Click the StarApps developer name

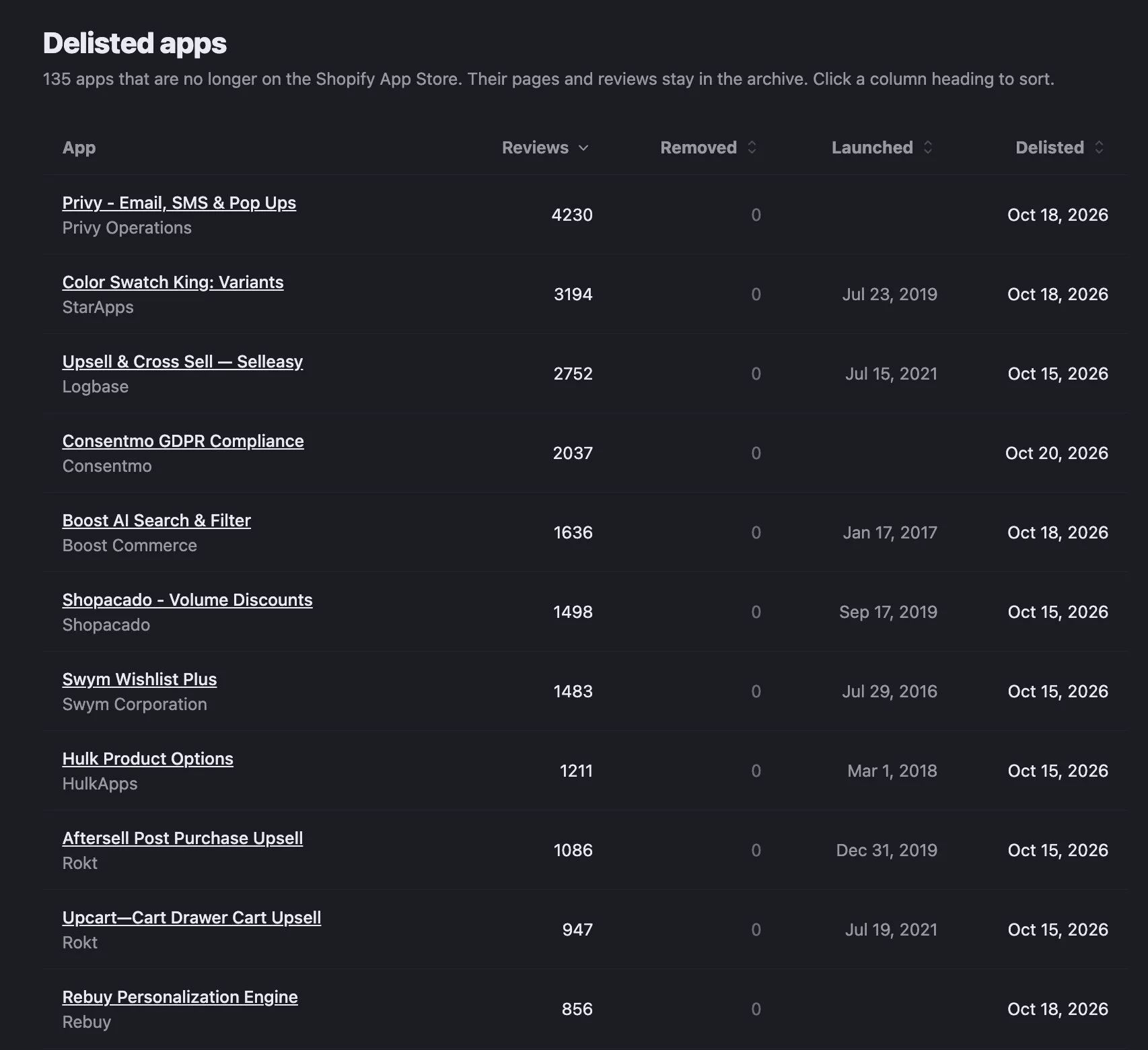pos(98,308)
